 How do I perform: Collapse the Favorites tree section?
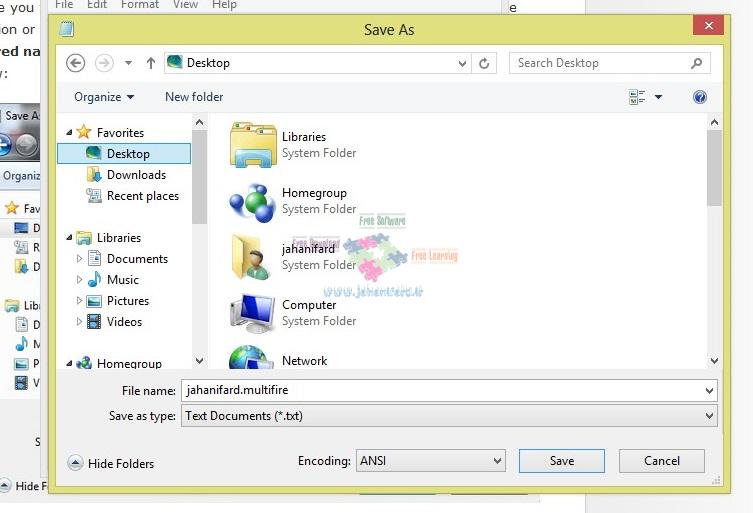click(69, 132)
